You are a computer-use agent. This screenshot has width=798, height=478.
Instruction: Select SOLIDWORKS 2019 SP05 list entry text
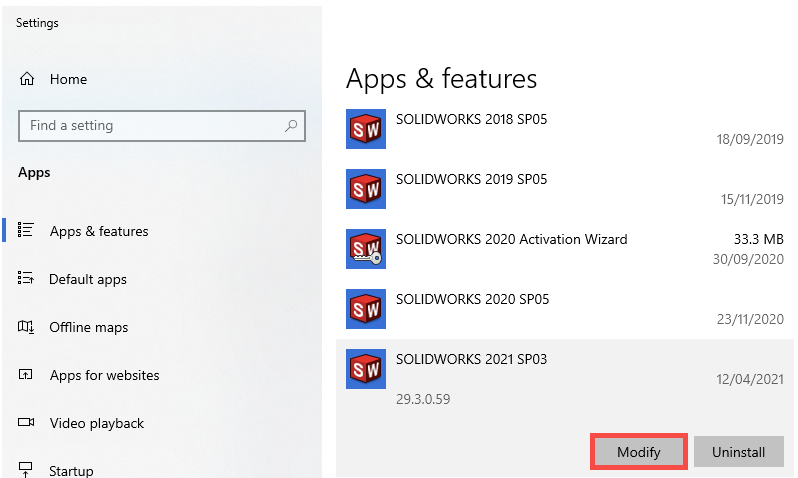click(x=471, y=179)
